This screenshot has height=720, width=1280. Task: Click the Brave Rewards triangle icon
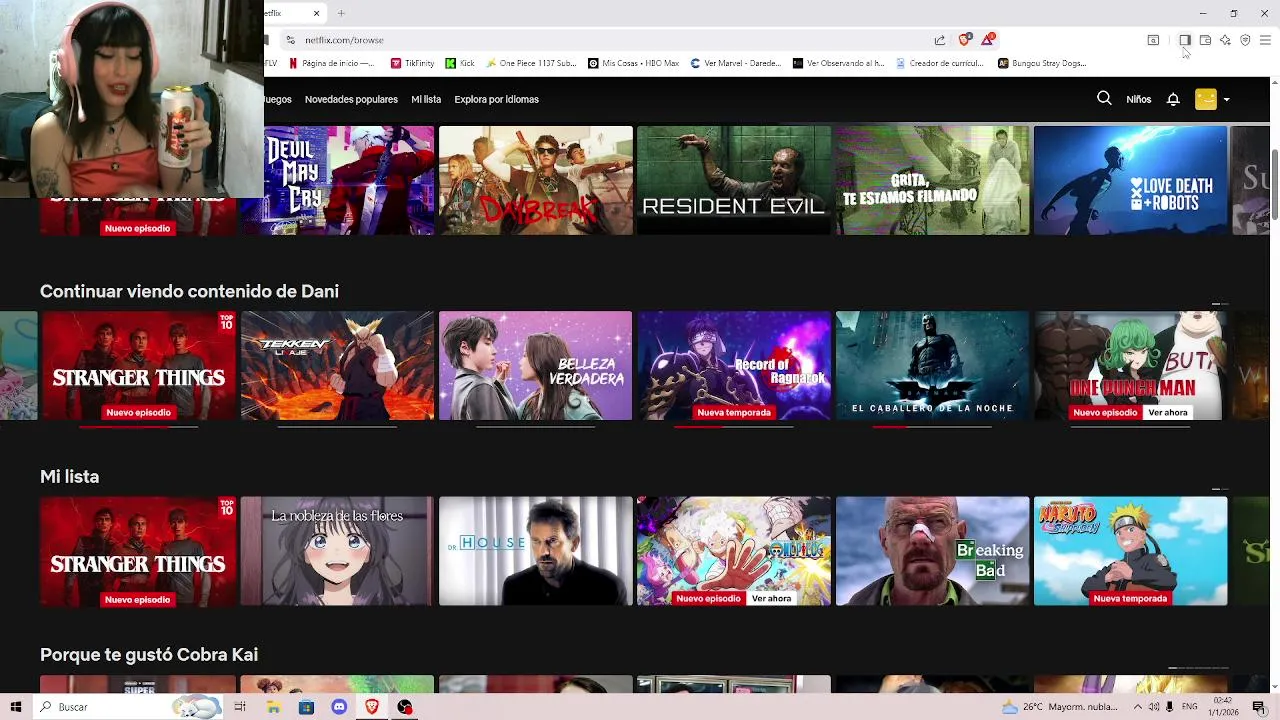pyautogui.click(x=988, y=40)
